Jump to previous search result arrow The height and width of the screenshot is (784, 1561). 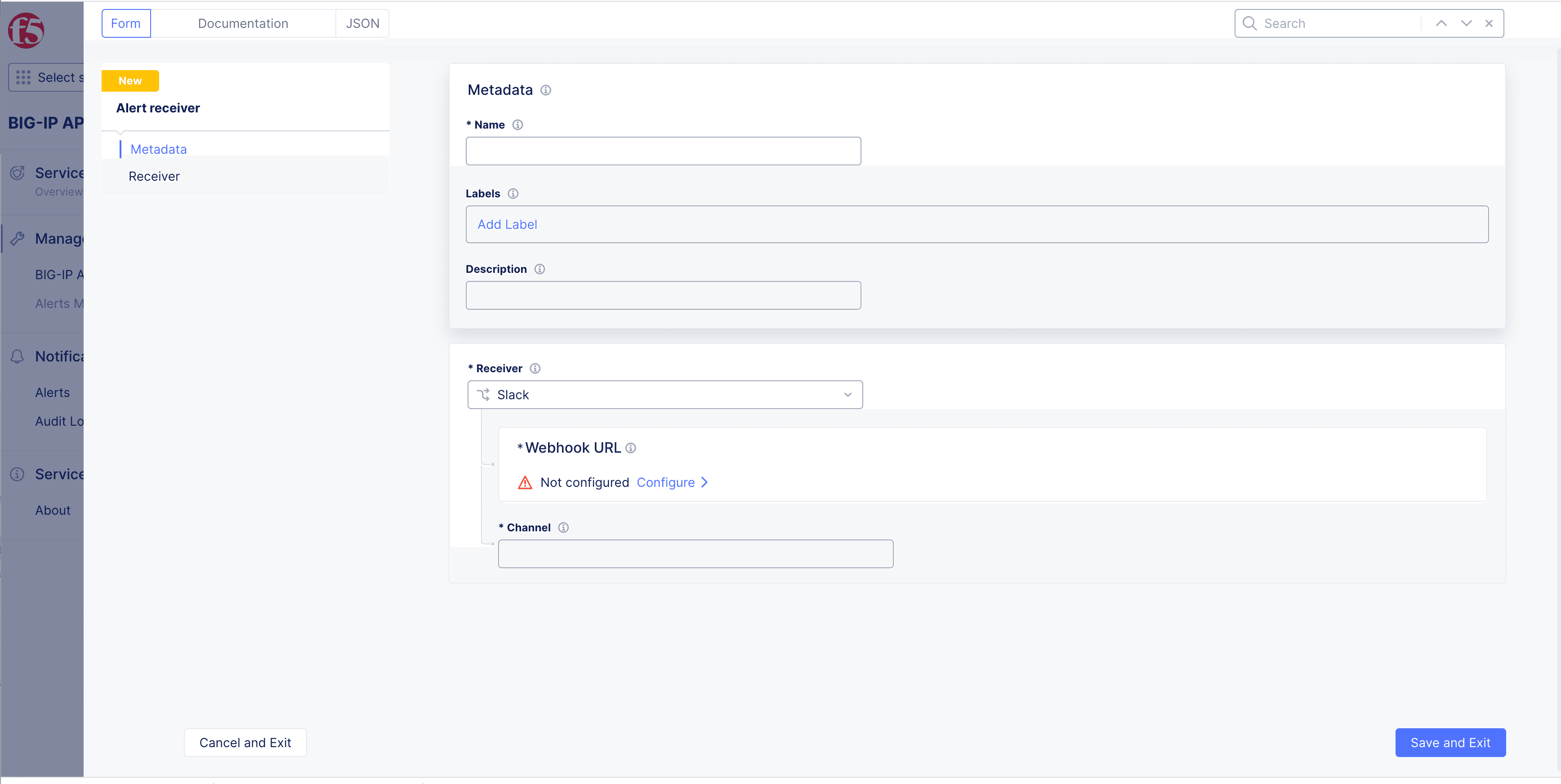(x=1441, y=24)
